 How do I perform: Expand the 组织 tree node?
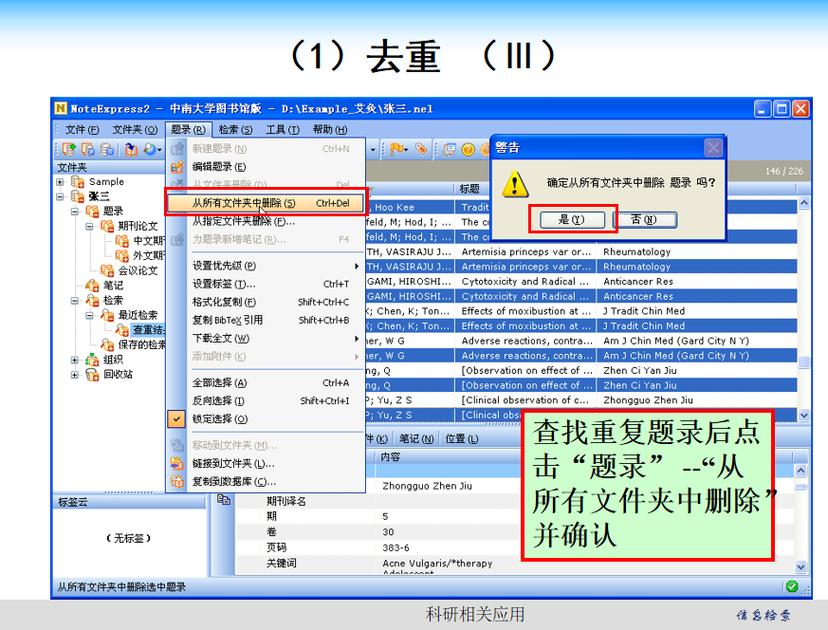[74, 360]
